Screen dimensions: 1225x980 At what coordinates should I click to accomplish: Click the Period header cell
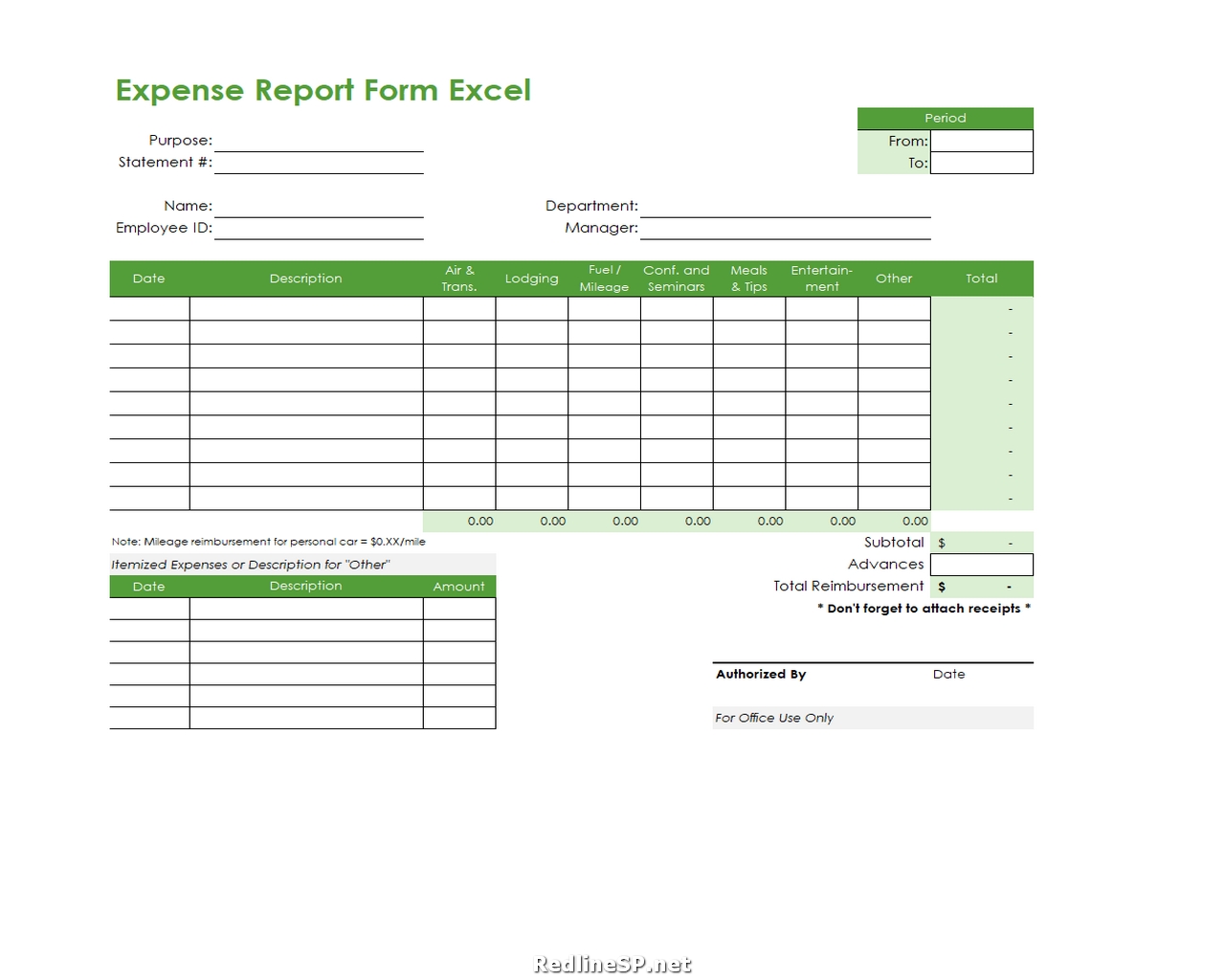point(946,119)
